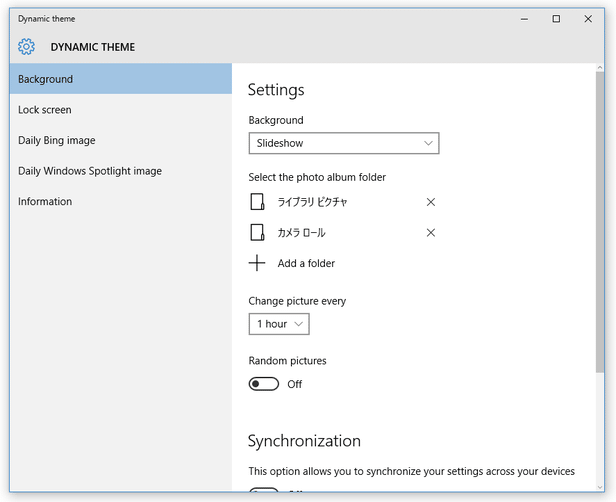Screen dimensions: 616x502
Task: Remove the ライブラリ ピクチャ folder with its X
Action: click(431, 202)
